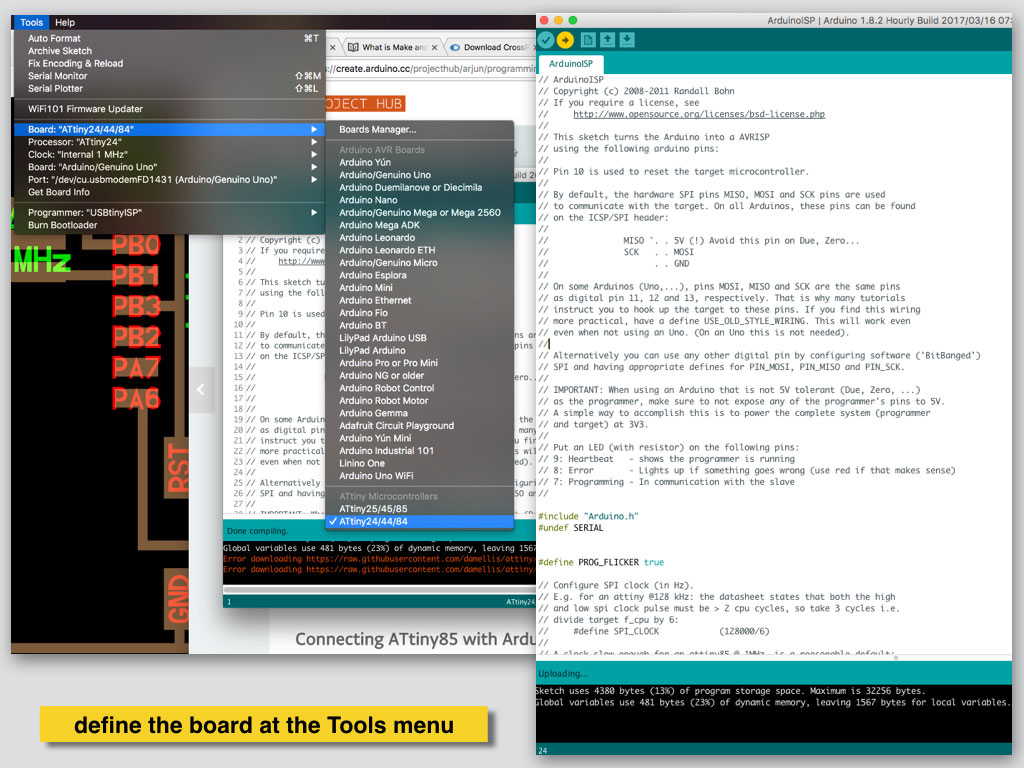Choose Arduino Pro or Pro Mini
This screenshot has height=768, width=1024.
(x=419, y=363)
